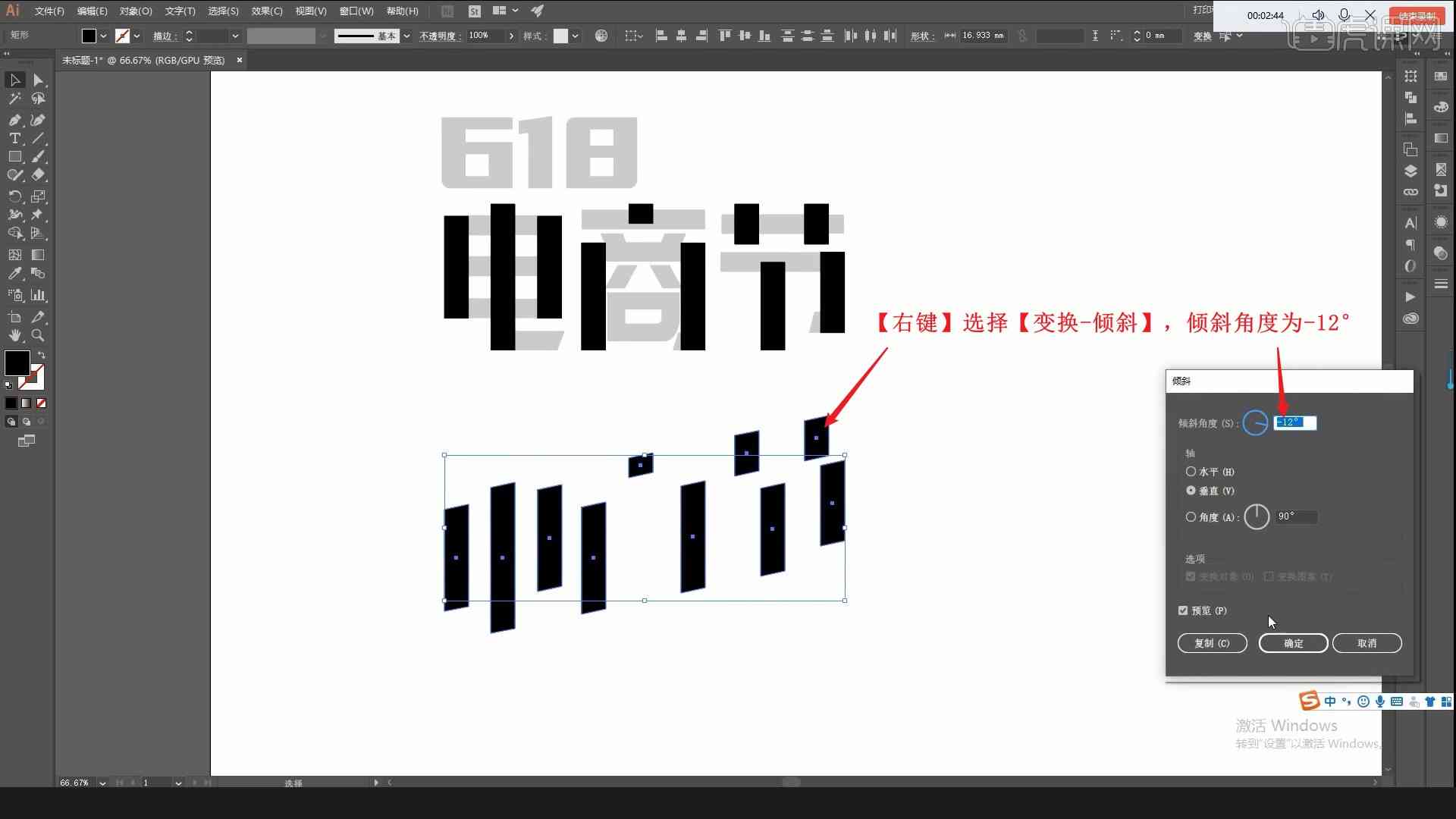Image resolution: width=1456 pixels, height=819 pixels.
Task: Click 取消 (Cancel) button in dialog
Action: coord(1367,643)
